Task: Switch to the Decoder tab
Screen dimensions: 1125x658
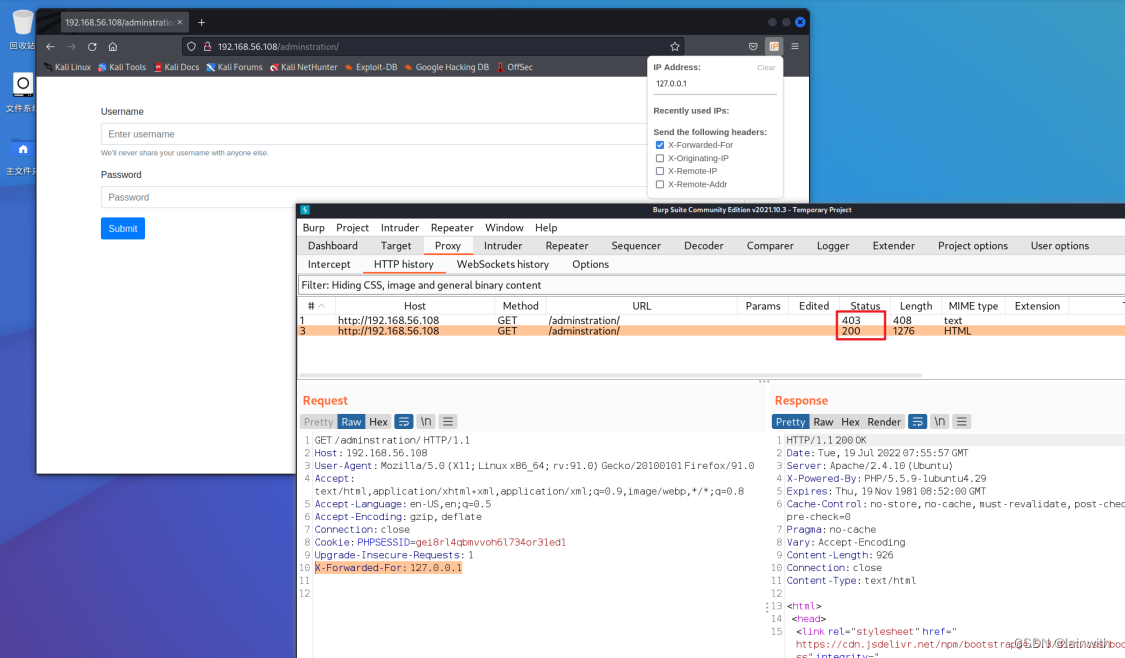Action: 704,245
